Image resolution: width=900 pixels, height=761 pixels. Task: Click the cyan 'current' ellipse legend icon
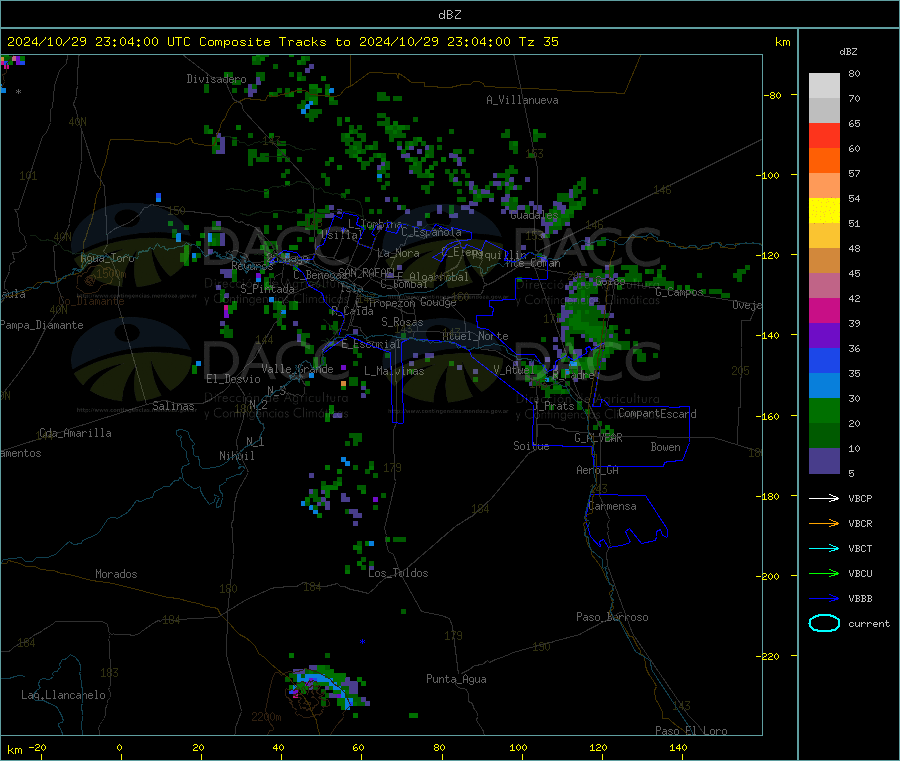(824, 623)
